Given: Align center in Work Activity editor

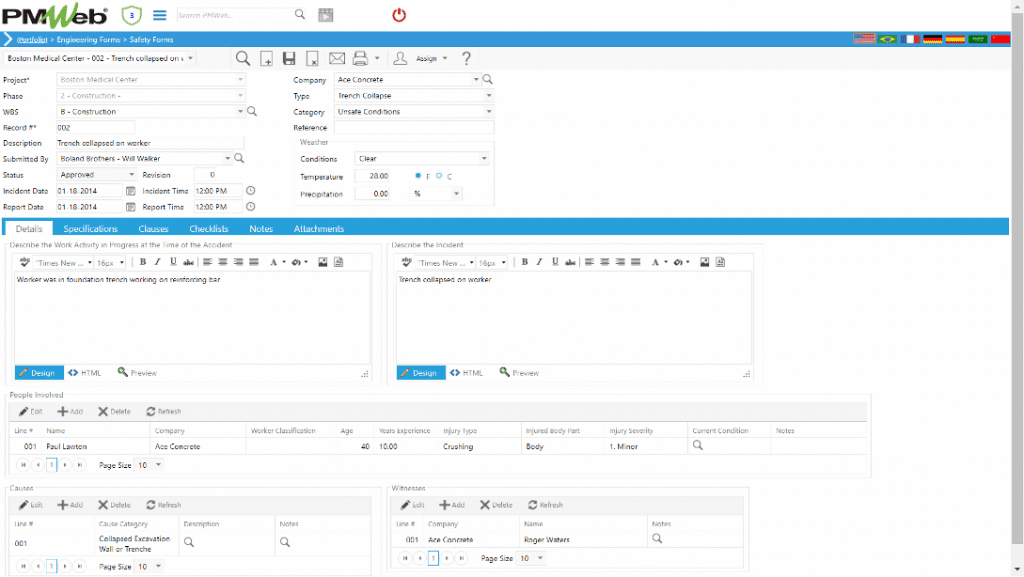Looking at the screenshot, I should tap(223, 262).
